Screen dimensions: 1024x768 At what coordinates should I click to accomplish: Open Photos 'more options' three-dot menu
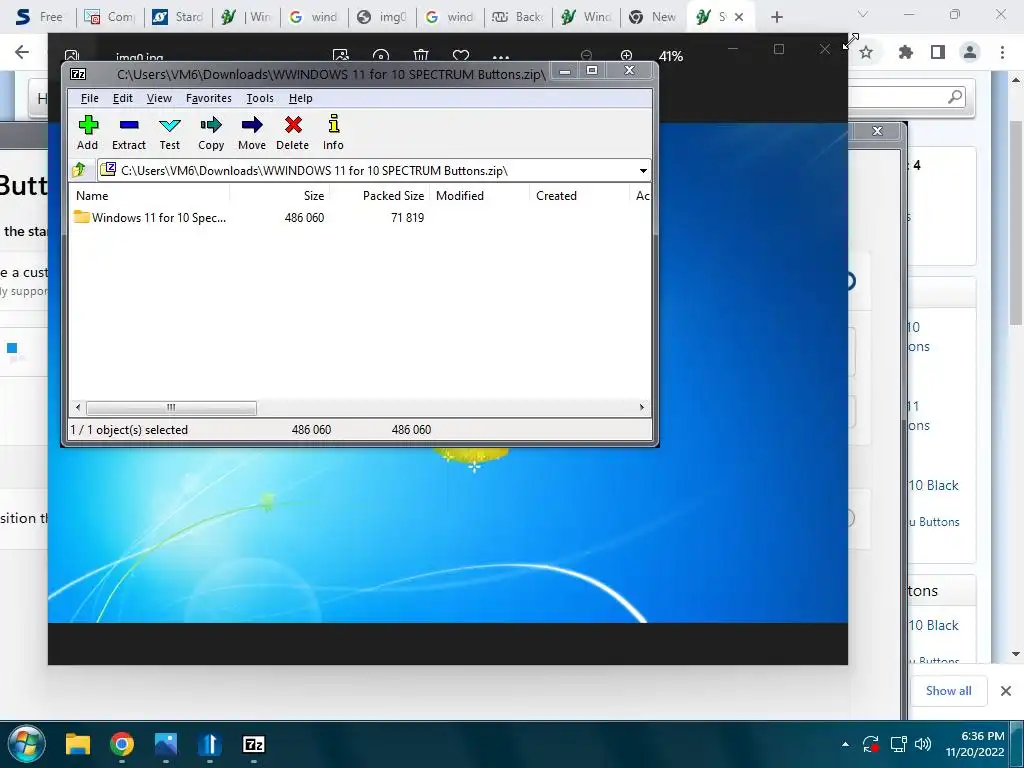[501, 57]
